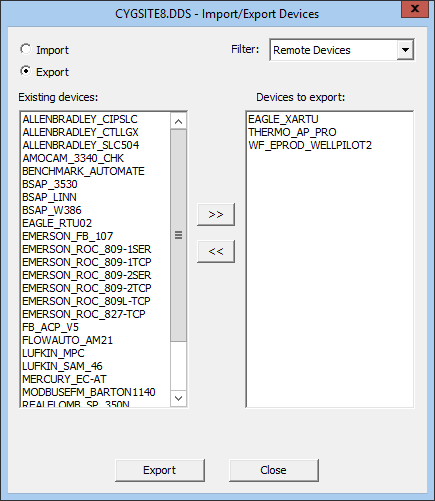Image resolution: width=435 pixels, height=501 pixels.
Task: Select EMERSON_FB_107 device
Action: 96,236
